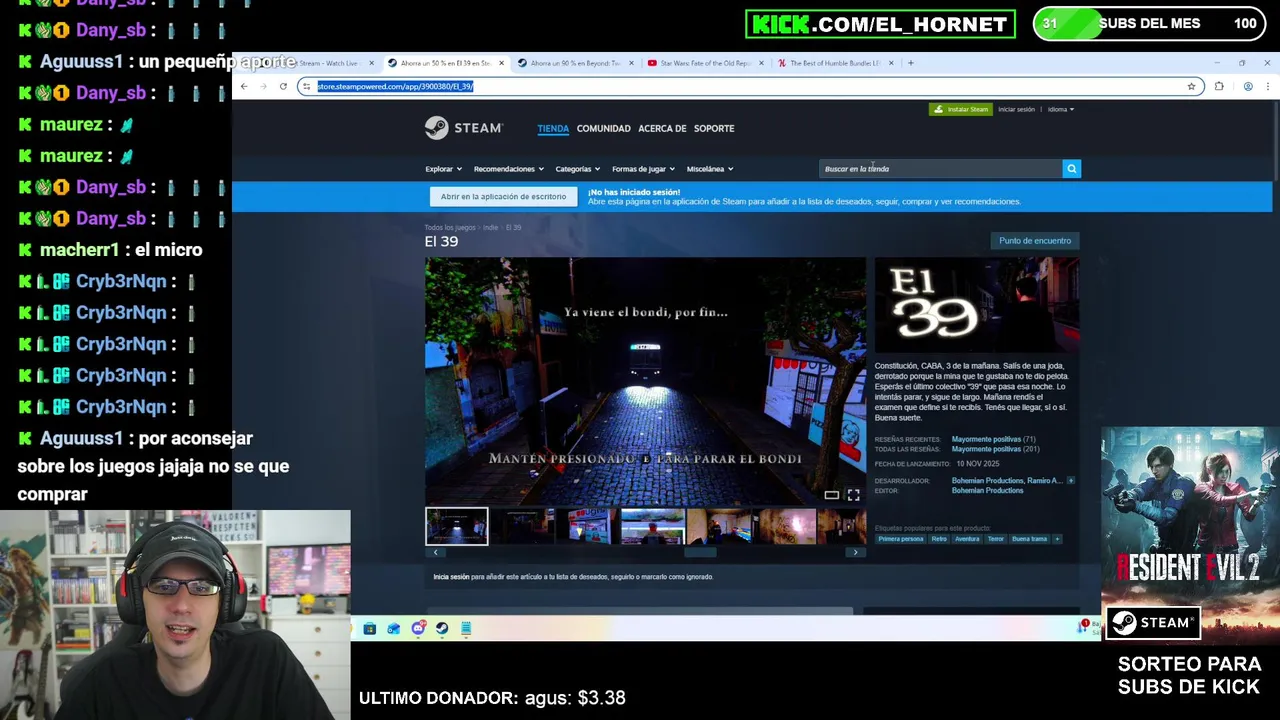Select the Aventura tag
Screen dimensions: 1280x720
(x=967, y=539)
